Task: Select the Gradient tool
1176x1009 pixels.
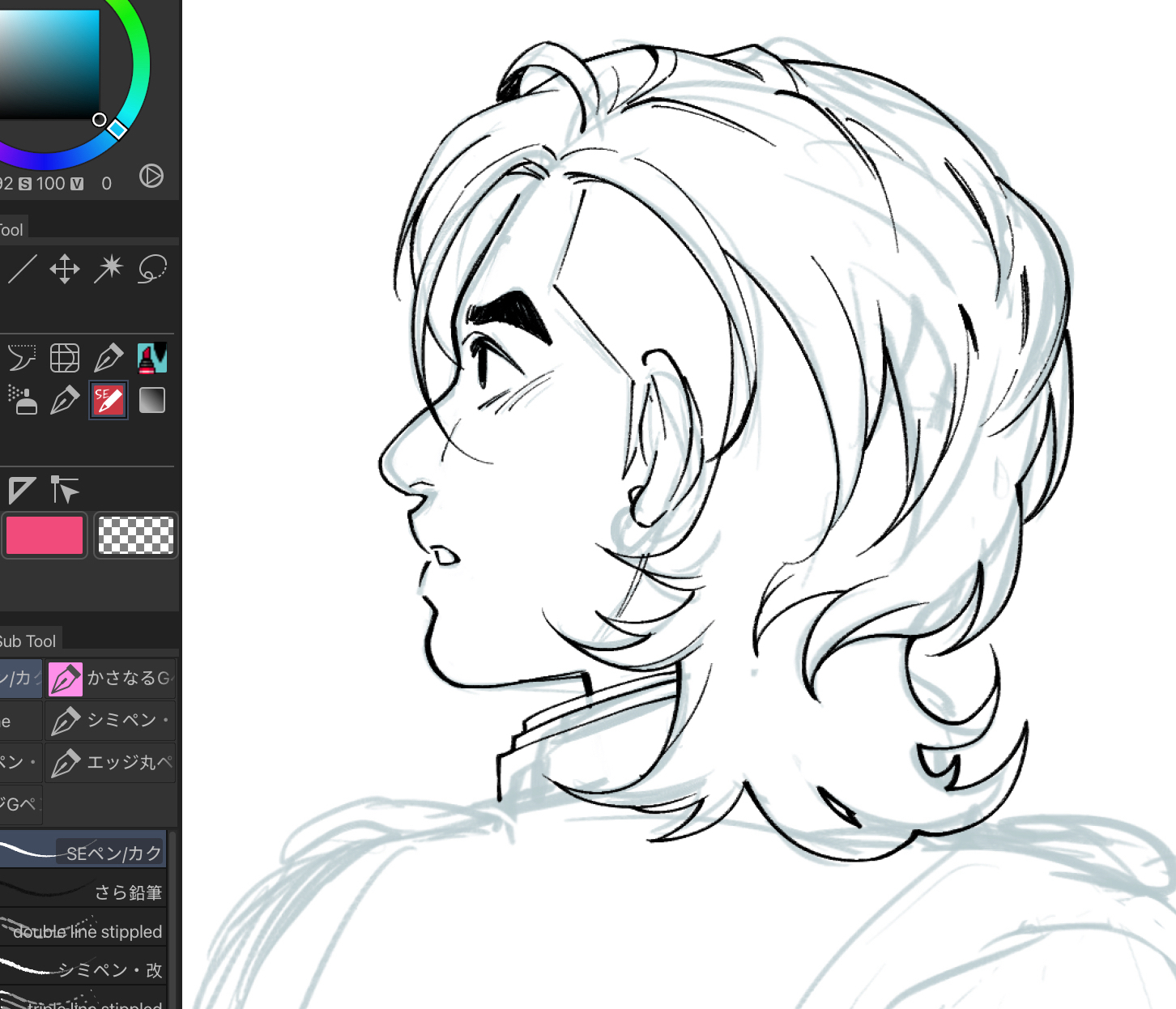Action: [x=151, y=400]
